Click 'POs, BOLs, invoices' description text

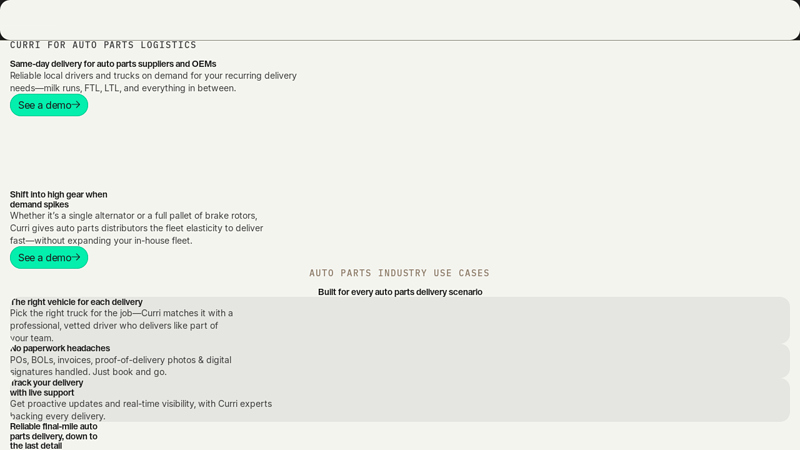coord(120,366)
